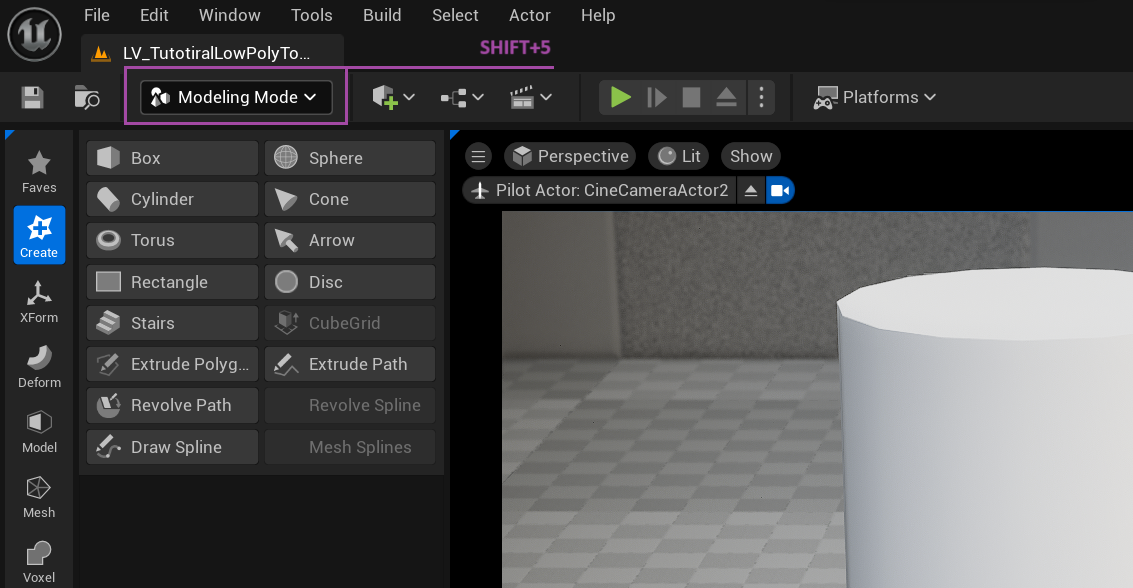
Task: Open the Perspective viewport dropdown
Action: [x=569, y=156]
